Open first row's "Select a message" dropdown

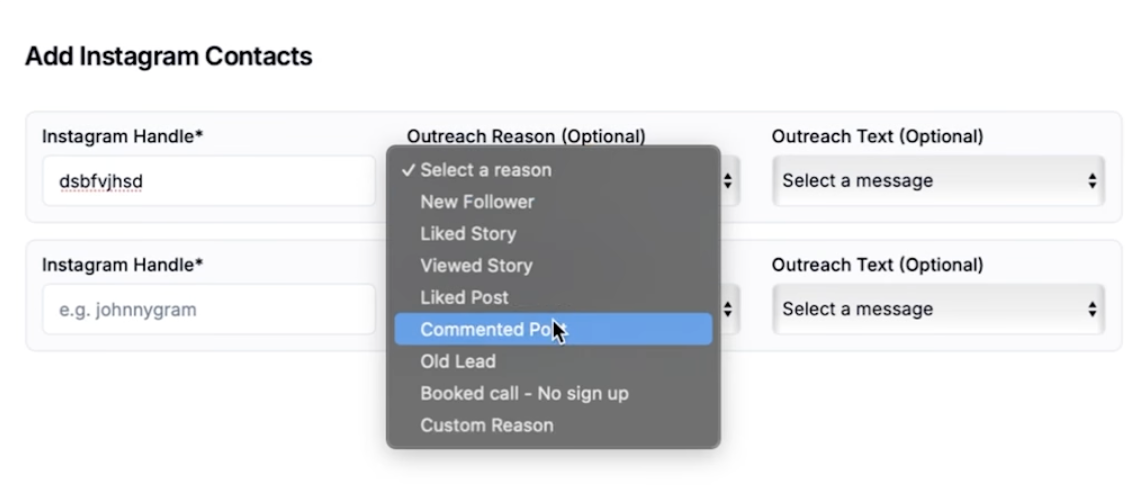click(x=938, y=181)
